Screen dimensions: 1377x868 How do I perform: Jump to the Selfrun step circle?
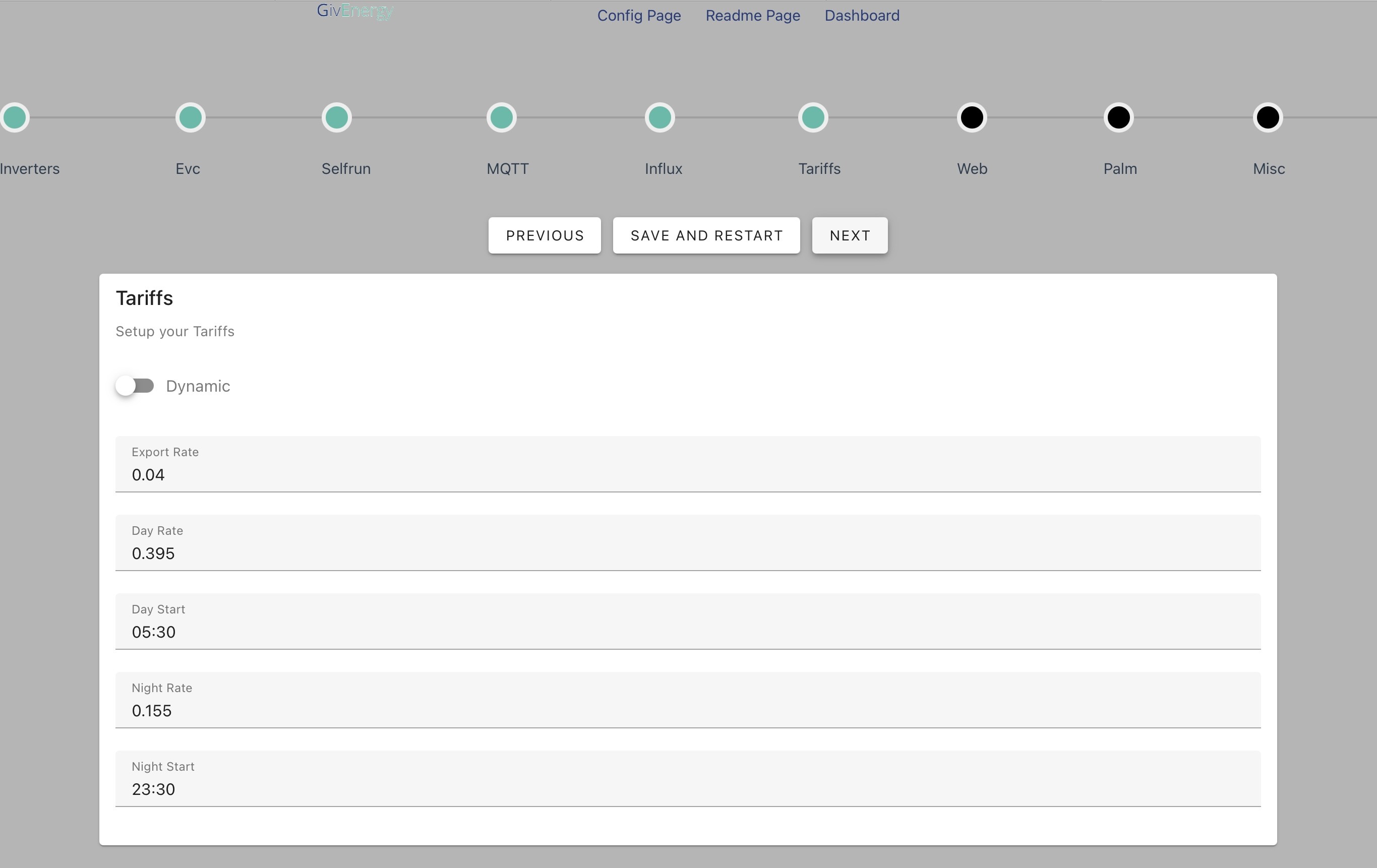click(337, 118)
